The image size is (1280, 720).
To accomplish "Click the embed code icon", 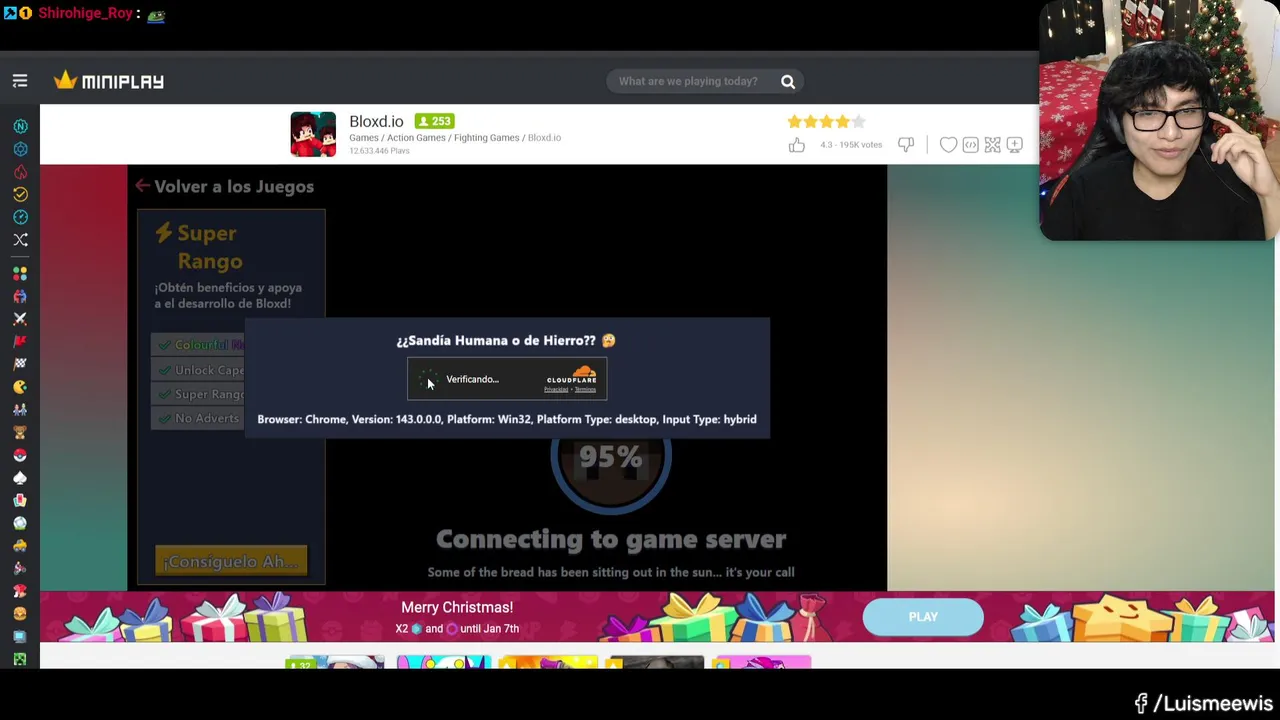I will pyautogui.click(x=970, y=145).
